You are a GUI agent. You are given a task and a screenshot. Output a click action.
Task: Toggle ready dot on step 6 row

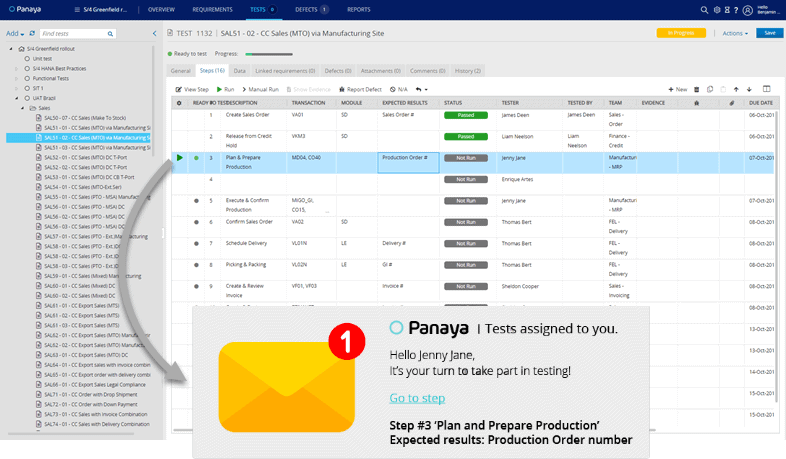tap(196, 222)
